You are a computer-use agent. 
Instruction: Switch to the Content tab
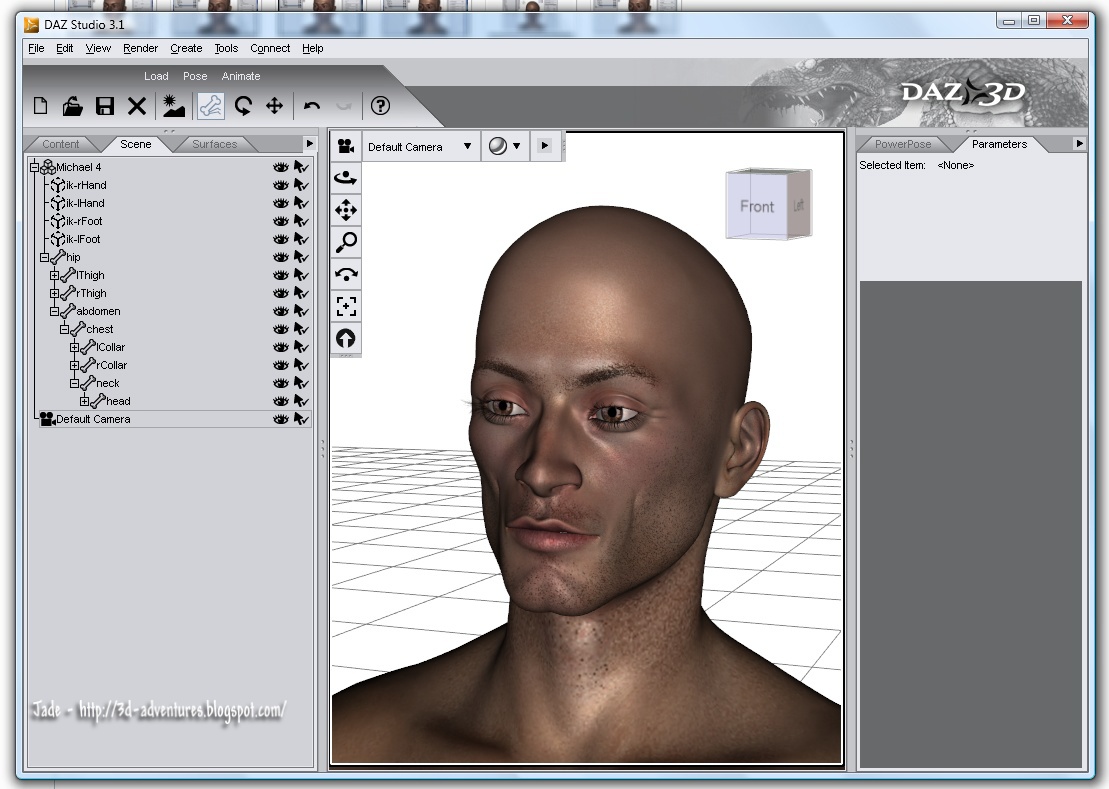click(x=60, y=144)
